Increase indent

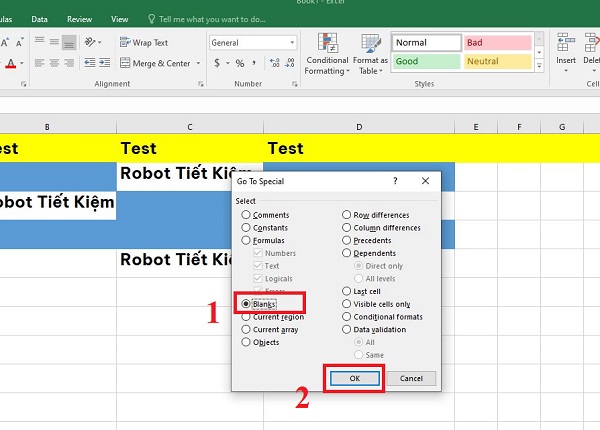[104, 63]
